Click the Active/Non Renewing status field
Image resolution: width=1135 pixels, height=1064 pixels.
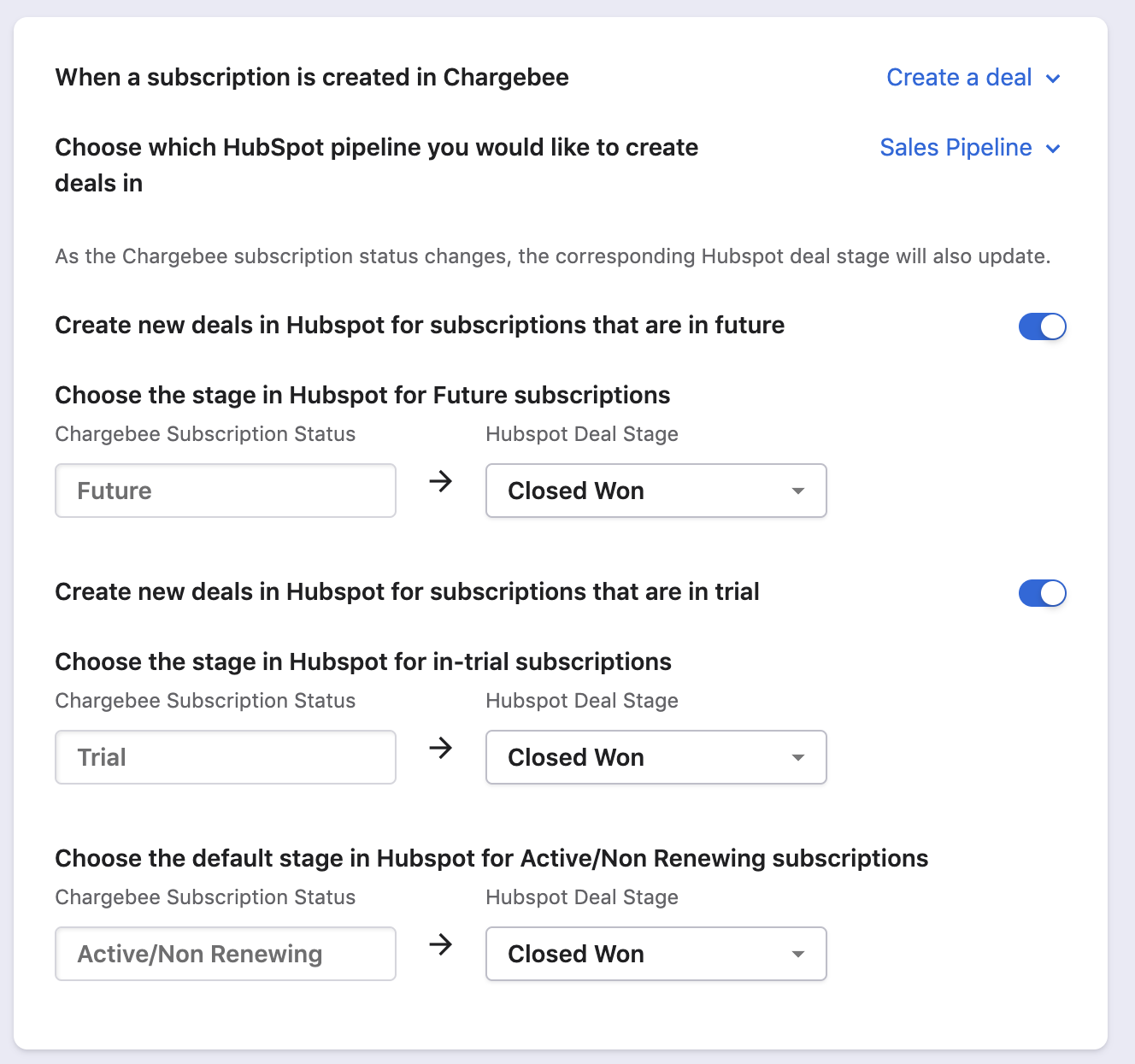[x=226, y=954]
